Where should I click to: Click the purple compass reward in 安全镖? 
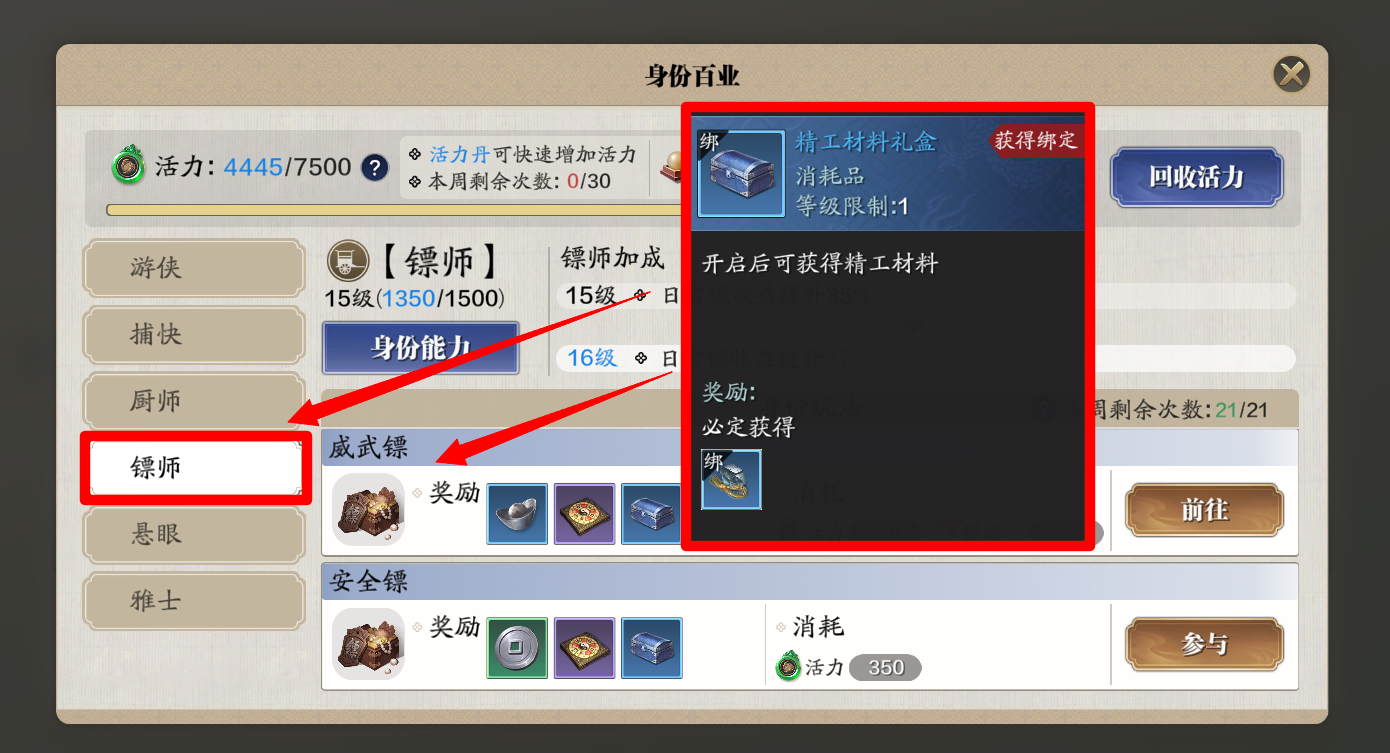click(x=584, y=648)
